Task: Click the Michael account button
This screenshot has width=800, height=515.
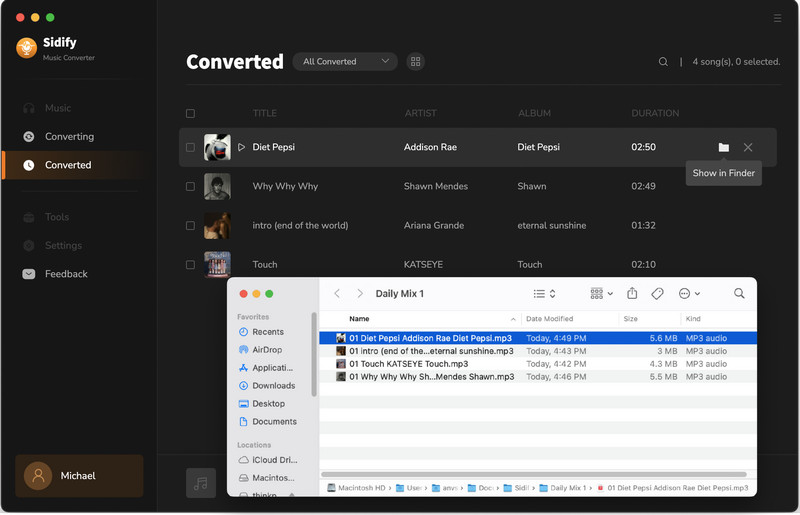Action: pos(79,476)
